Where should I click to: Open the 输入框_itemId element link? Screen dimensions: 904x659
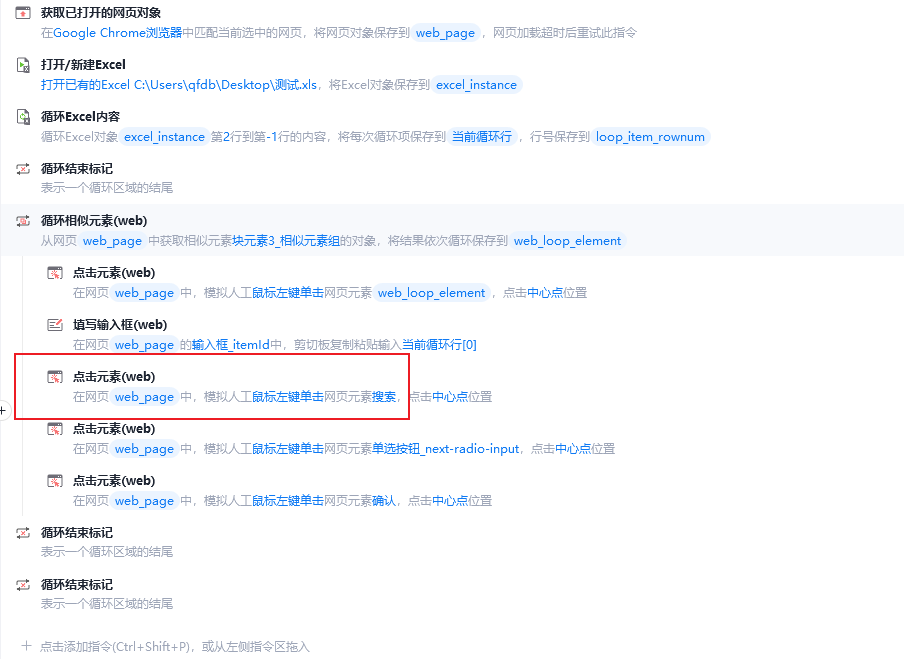pos(231,345)
